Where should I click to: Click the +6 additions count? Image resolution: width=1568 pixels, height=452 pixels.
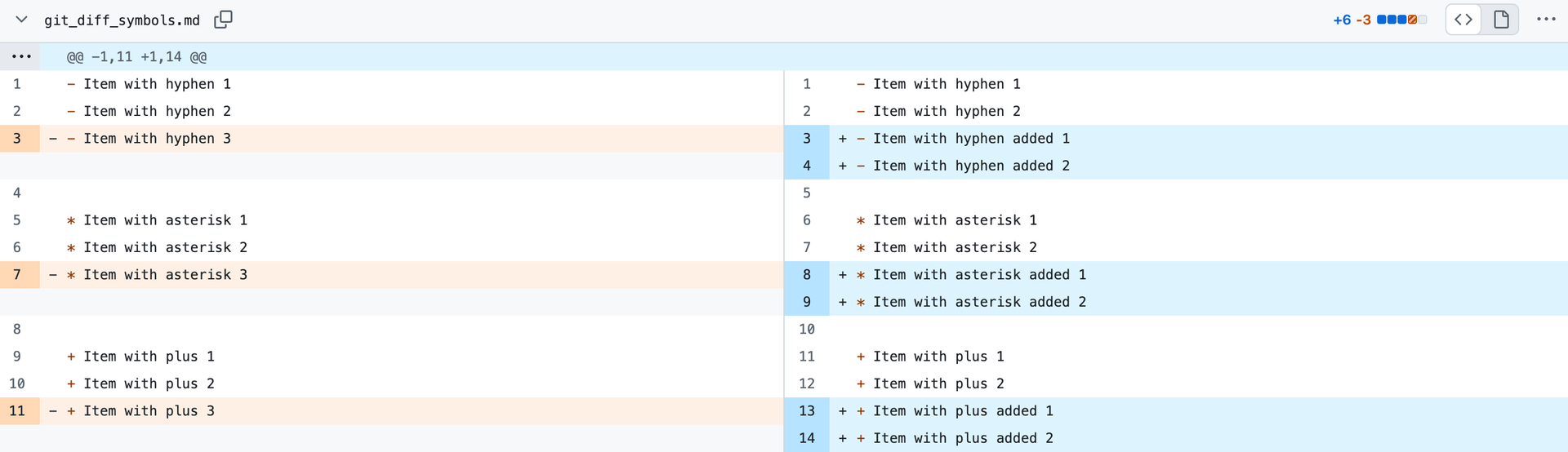[1342, 20]
